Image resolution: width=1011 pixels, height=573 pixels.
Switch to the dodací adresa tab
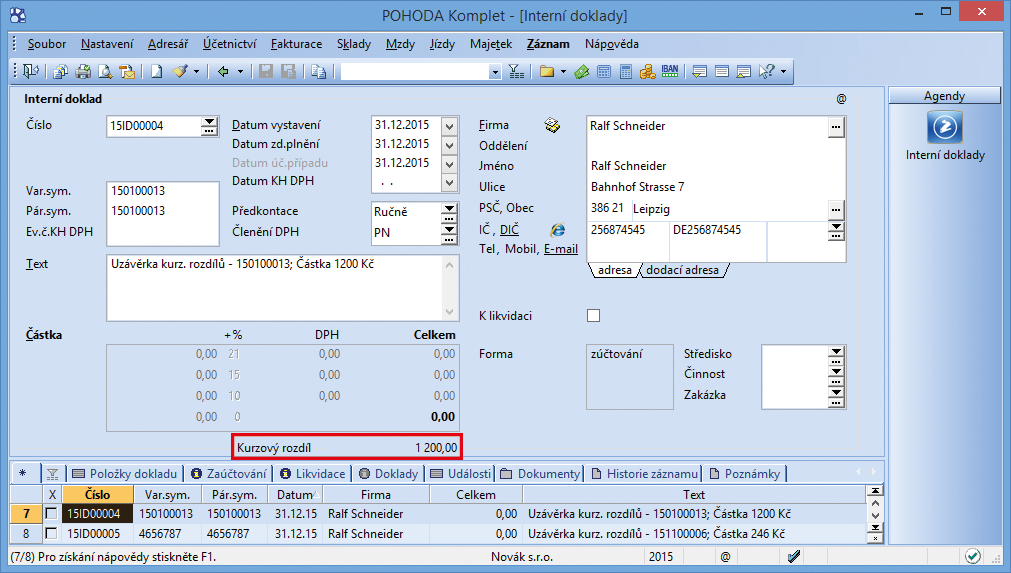(x=683, y=270)
